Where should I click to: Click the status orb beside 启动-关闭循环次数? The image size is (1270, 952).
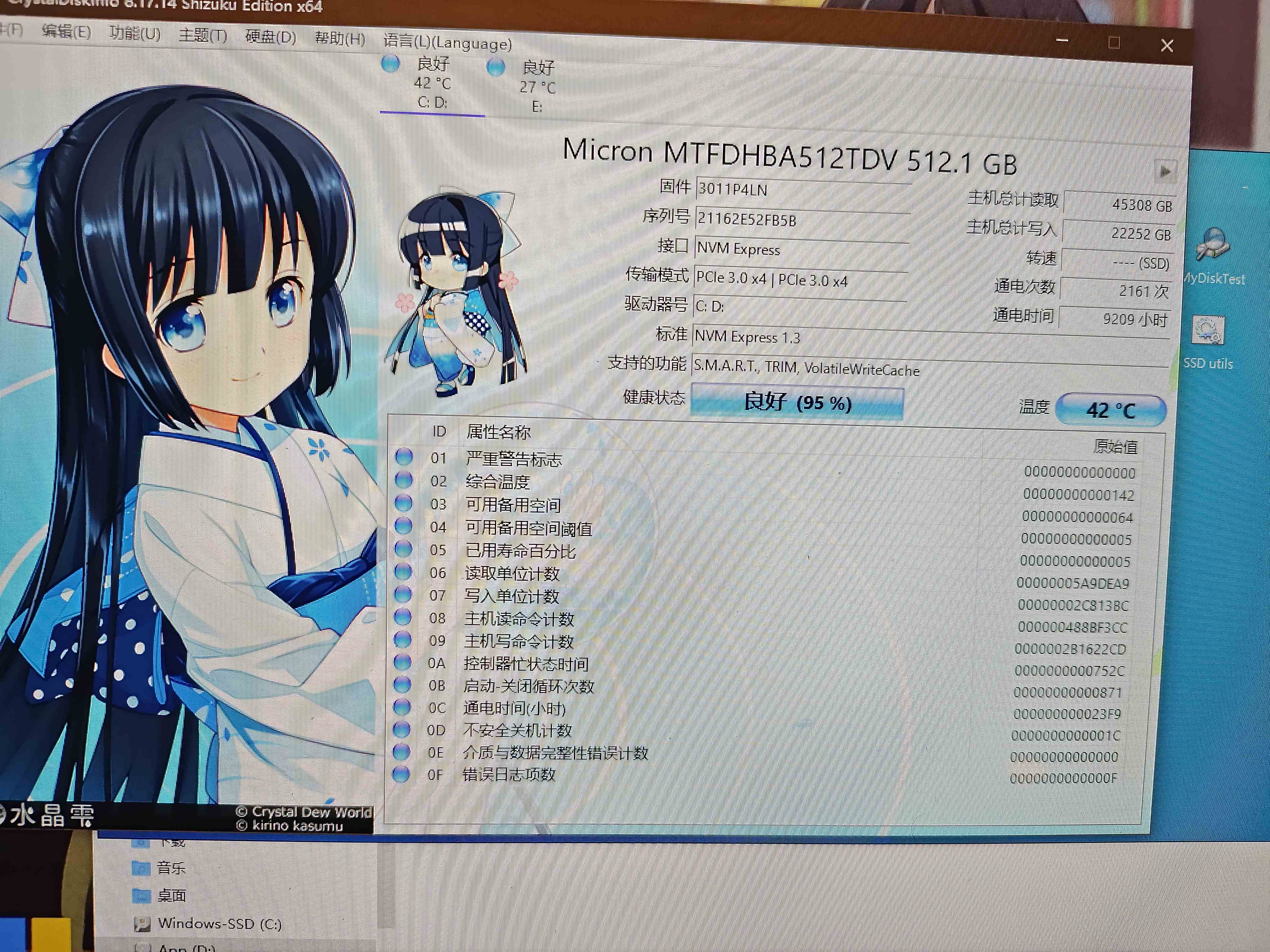pos(402,685)
